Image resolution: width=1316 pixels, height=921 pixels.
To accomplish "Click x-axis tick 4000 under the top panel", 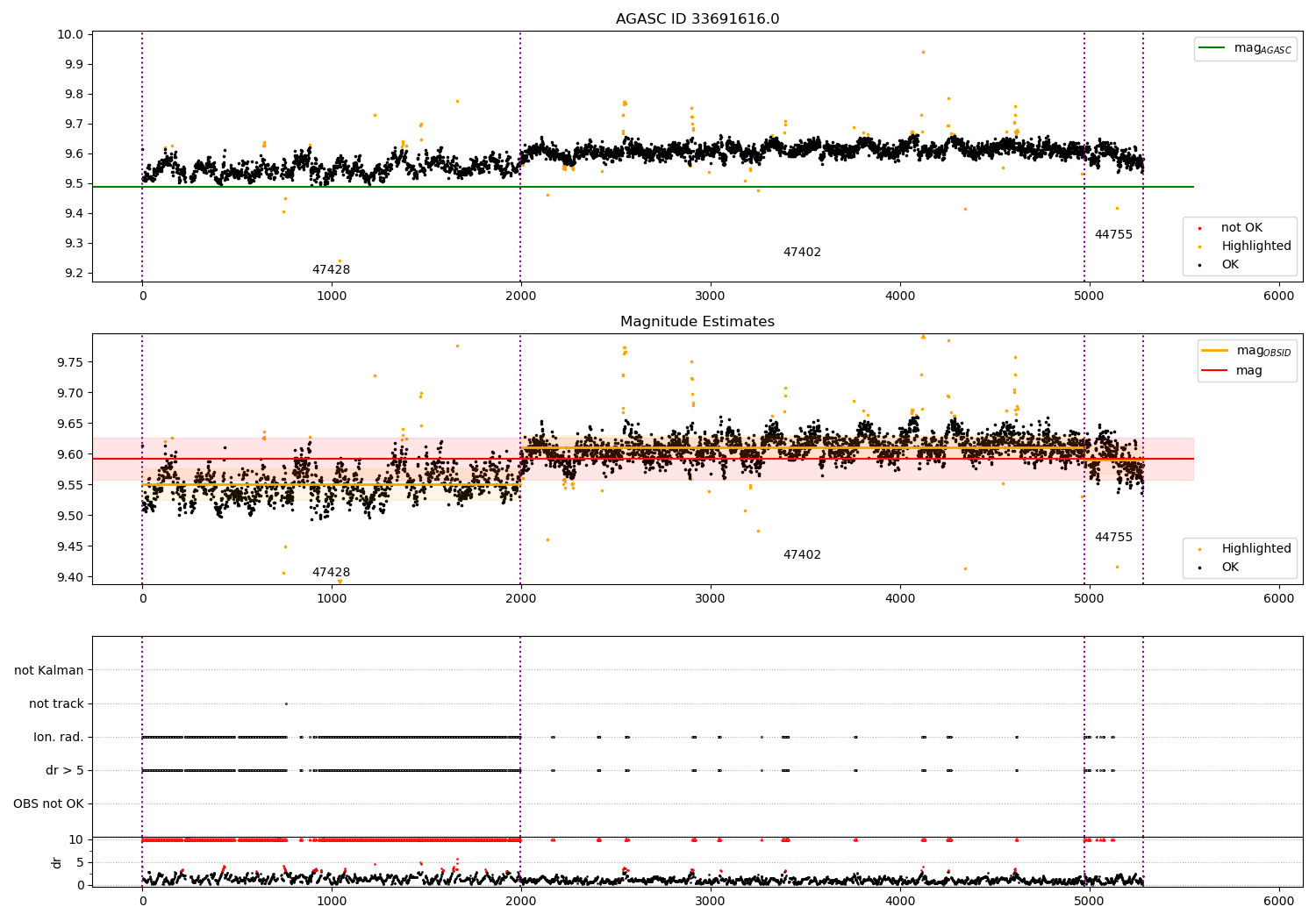I will tap(899, 296).
